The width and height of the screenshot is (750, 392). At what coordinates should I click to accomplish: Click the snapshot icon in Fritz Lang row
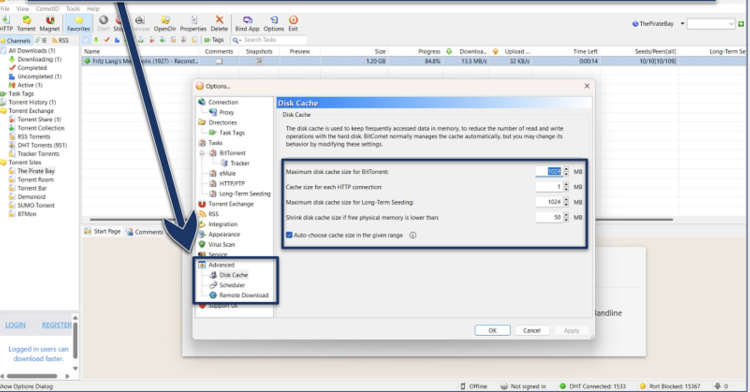[259, 61]
